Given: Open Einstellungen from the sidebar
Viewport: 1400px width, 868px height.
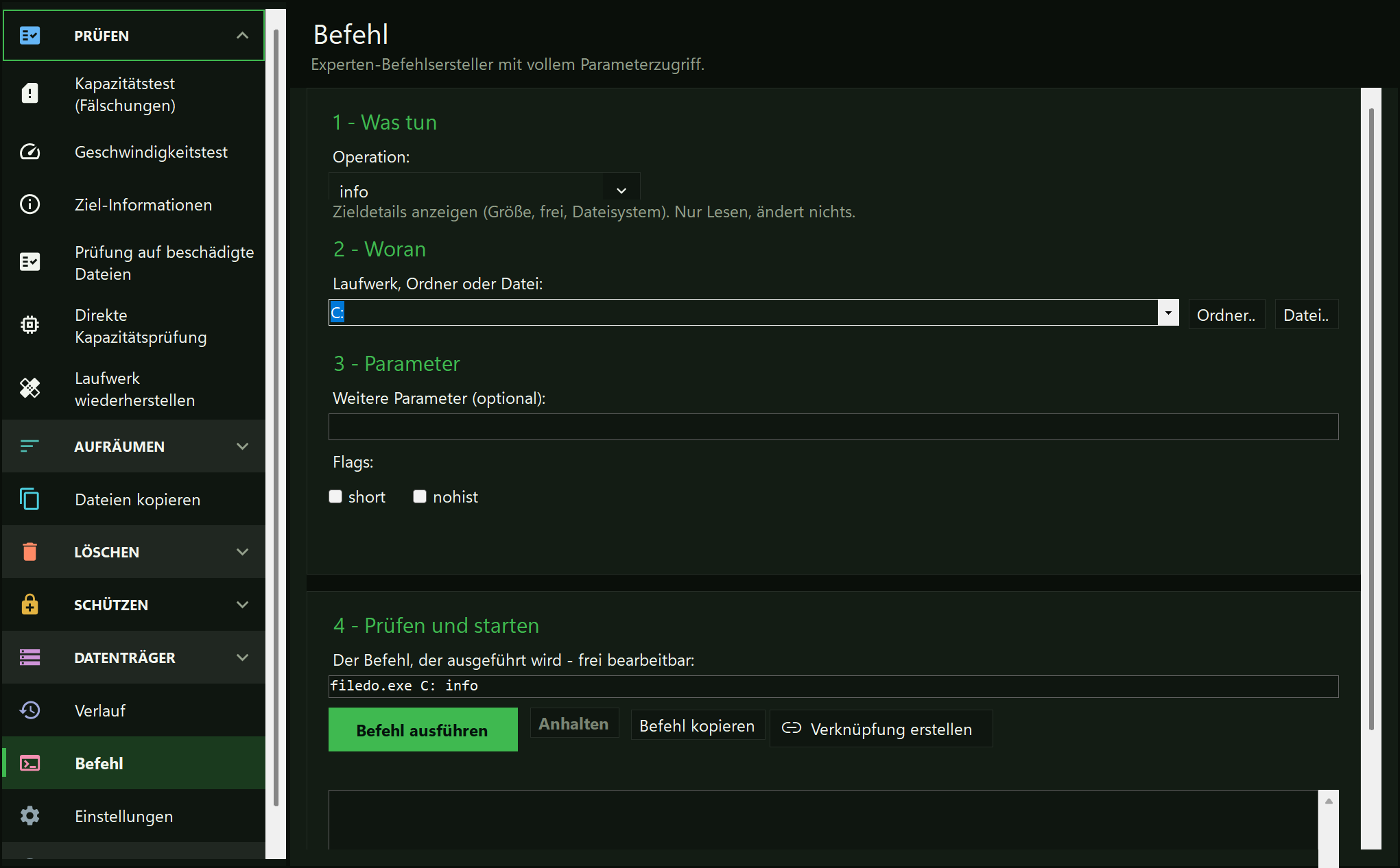Looking at the screenshot, I should pyautogui.click(x=134, y=816).
